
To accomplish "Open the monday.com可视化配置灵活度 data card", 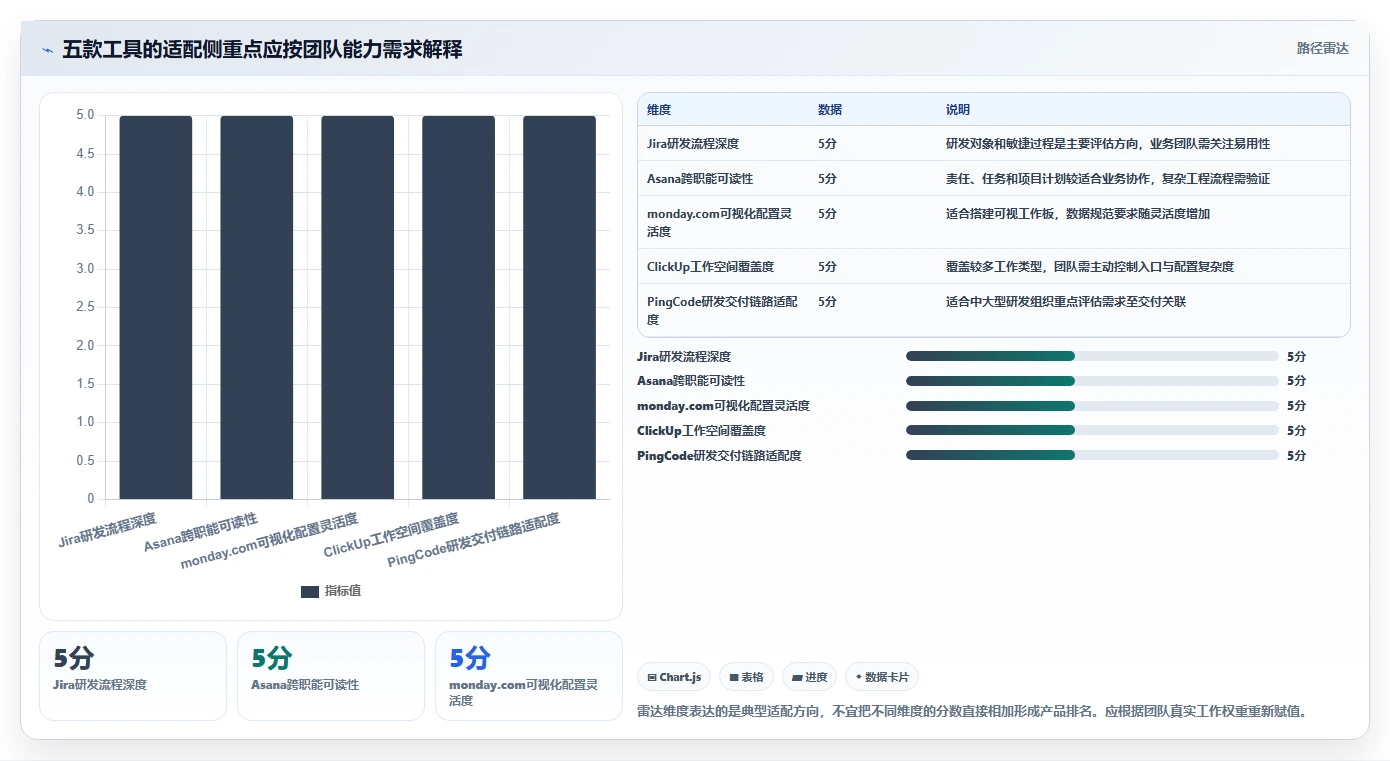I will click(529, 676).
